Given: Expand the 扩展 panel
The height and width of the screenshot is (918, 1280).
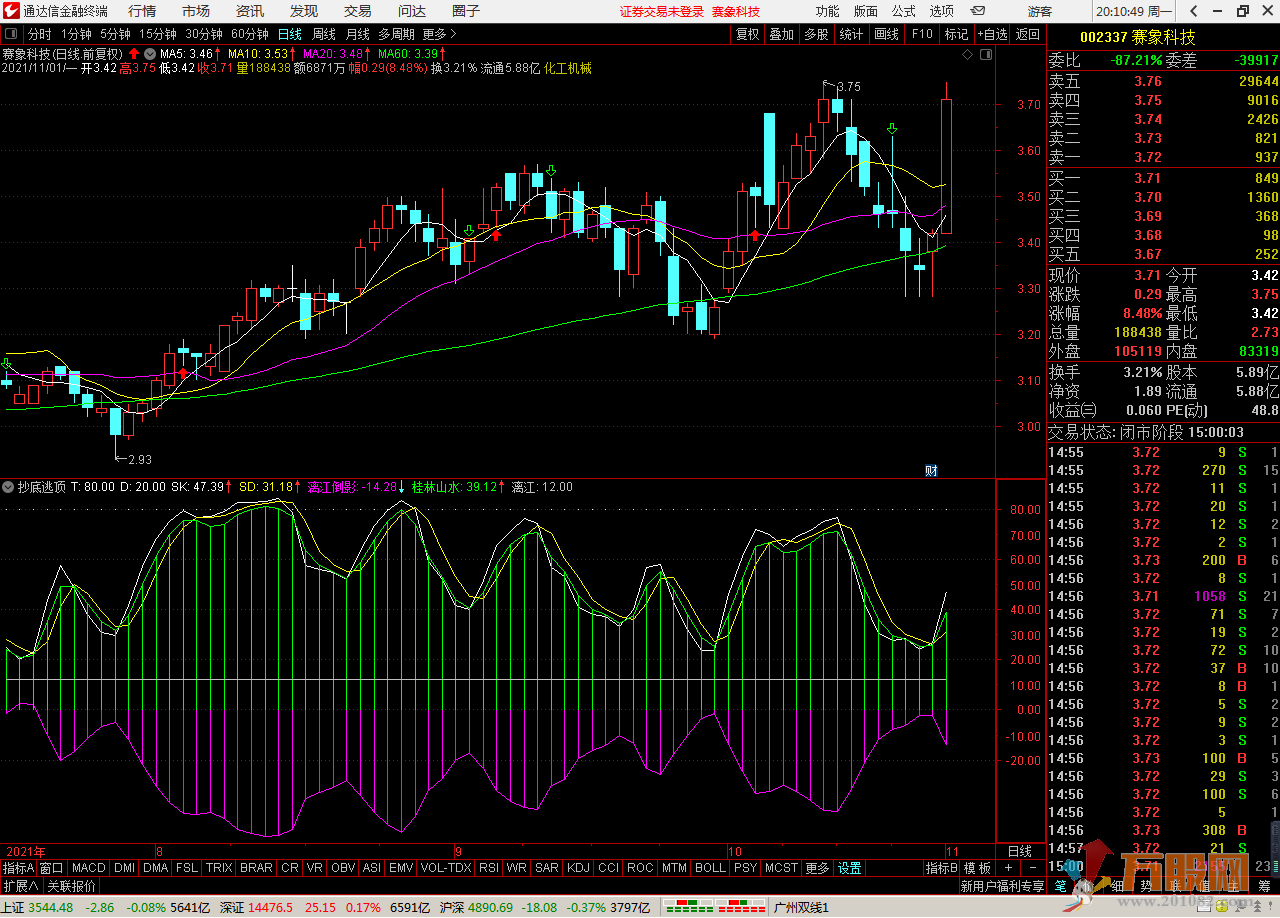Looking at the screenshot, I should pyautogui.click(x=20, y=886).
